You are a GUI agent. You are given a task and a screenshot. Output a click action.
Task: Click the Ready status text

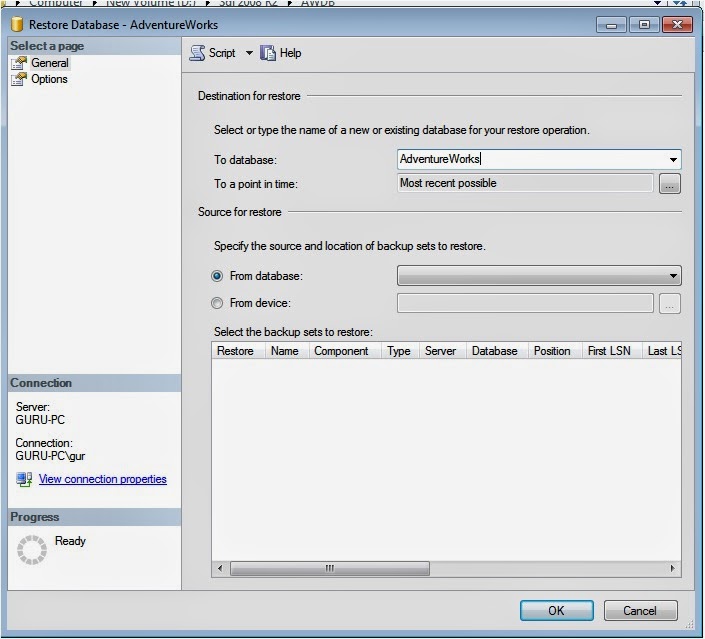(70, 541)
